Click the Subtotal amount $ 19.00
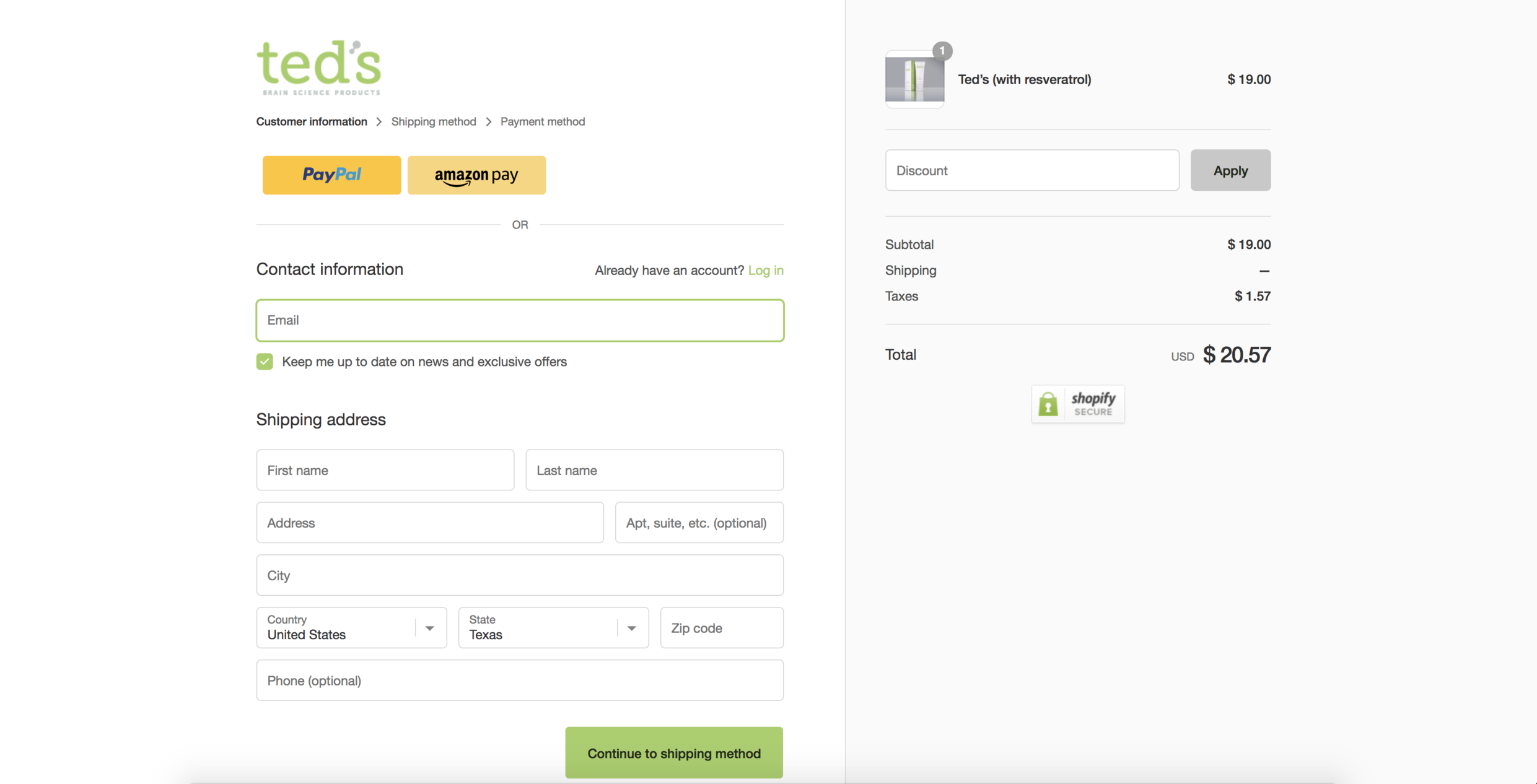The image size is (1537, 784). (1249, 244)
